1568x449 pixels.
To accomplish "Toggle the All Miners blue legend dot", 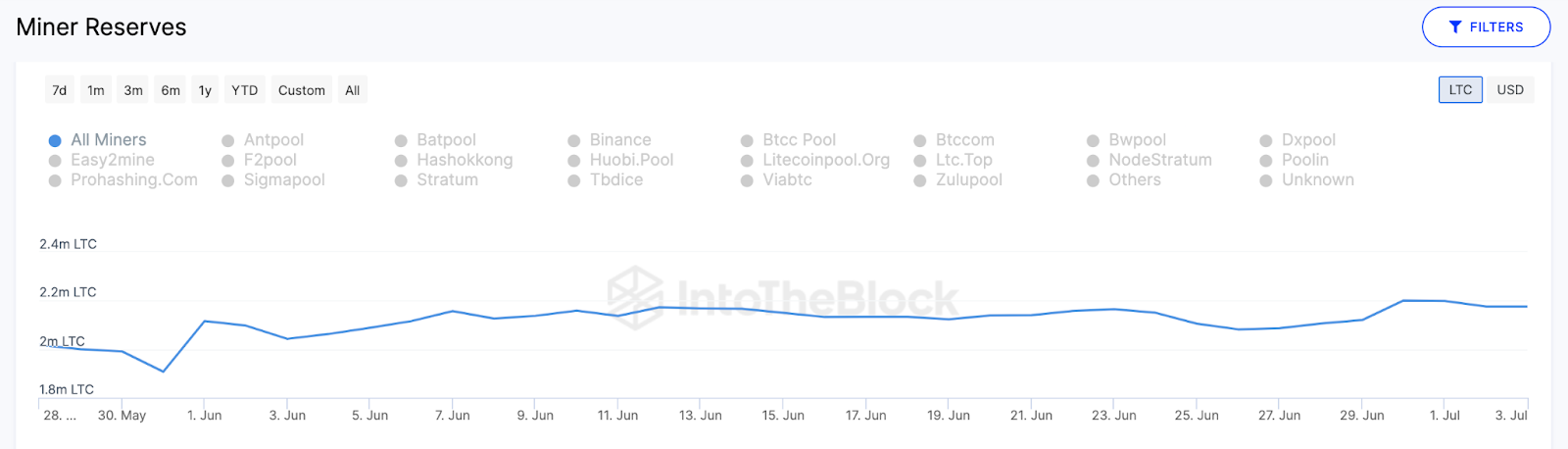I will 55,140.
